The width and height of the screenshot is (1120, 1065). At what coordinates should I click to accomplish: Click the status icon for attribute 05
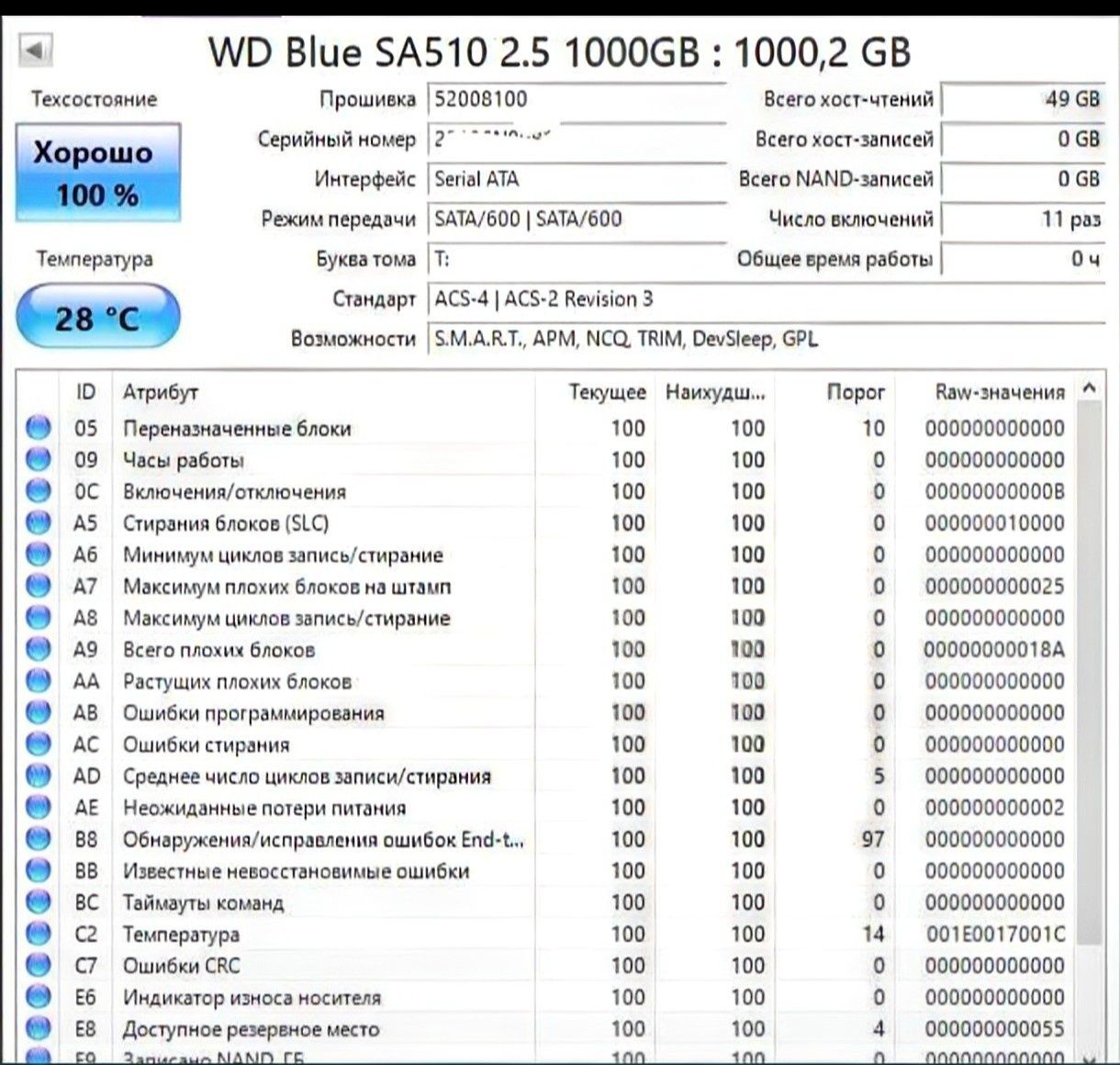point(39,428)
